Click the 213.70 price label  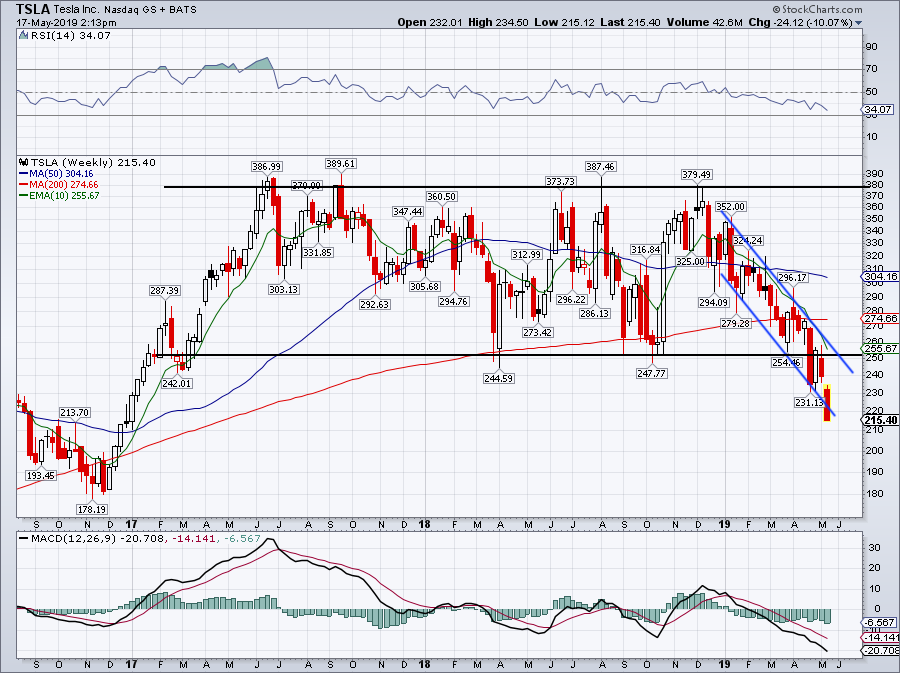point(75,412)
